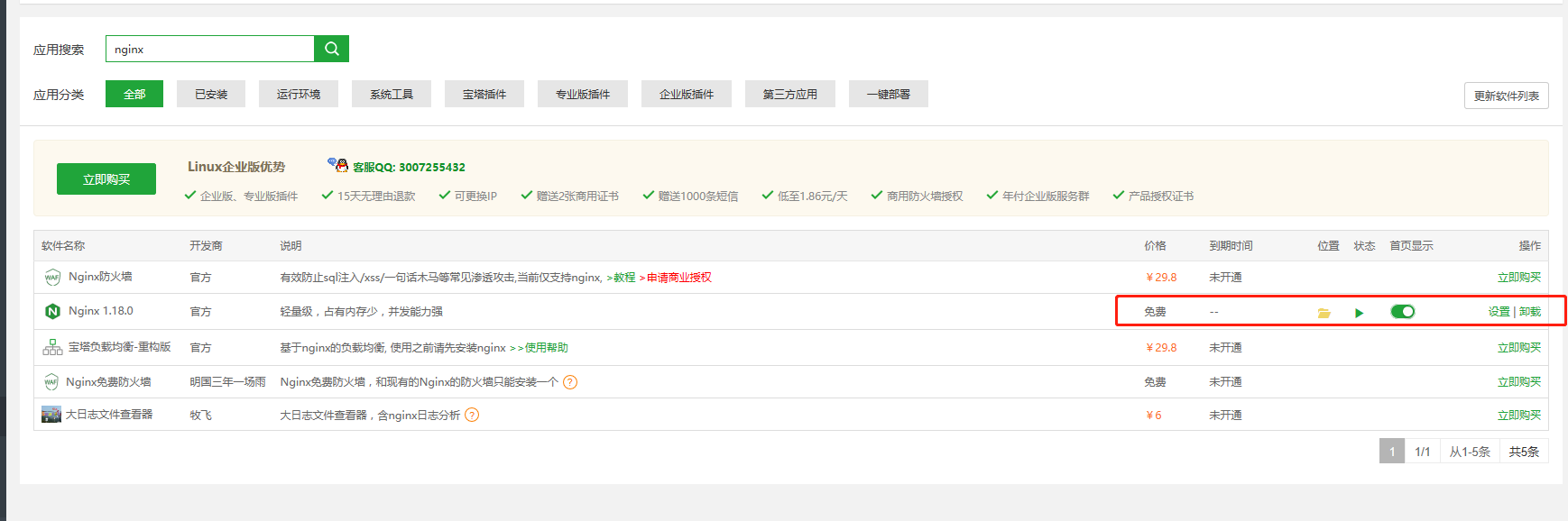Screen dimensions: 1568x521
Task: Toggle Nginx 1.18.0 homepage display switch
Action: coord(1403,312)
